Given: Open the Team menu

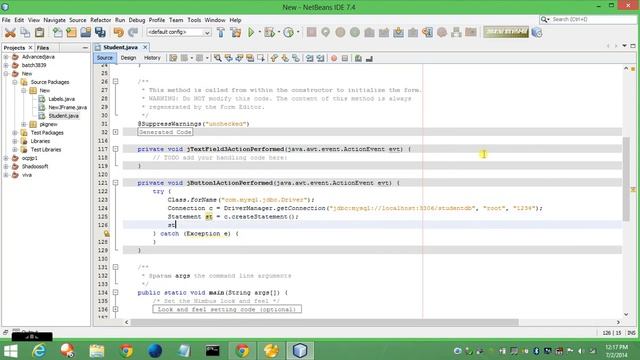Looking at the screenshot, I should pyautogui.click(x=176, y=20).
